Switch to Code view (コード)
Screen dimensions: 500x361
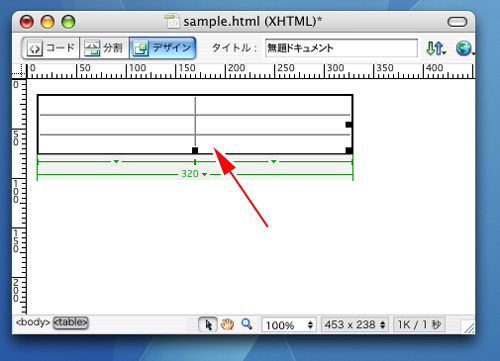51,48
